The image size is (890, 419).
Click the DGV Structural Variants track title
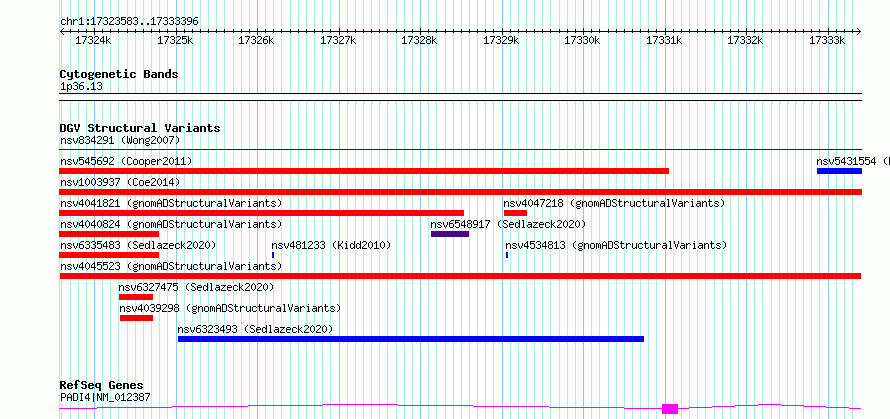point(140,128)
